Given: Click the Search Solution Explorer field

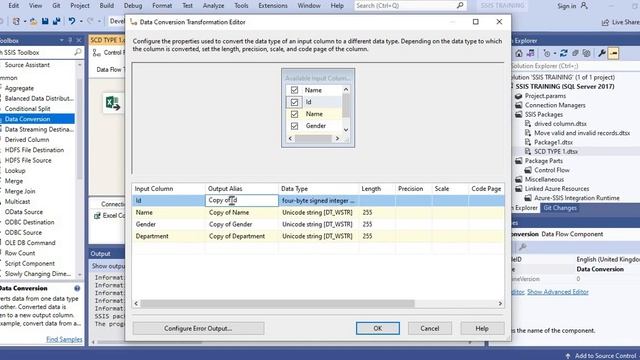Looking at the screenshot, I should pyautogui.click(x=575, y=66).
